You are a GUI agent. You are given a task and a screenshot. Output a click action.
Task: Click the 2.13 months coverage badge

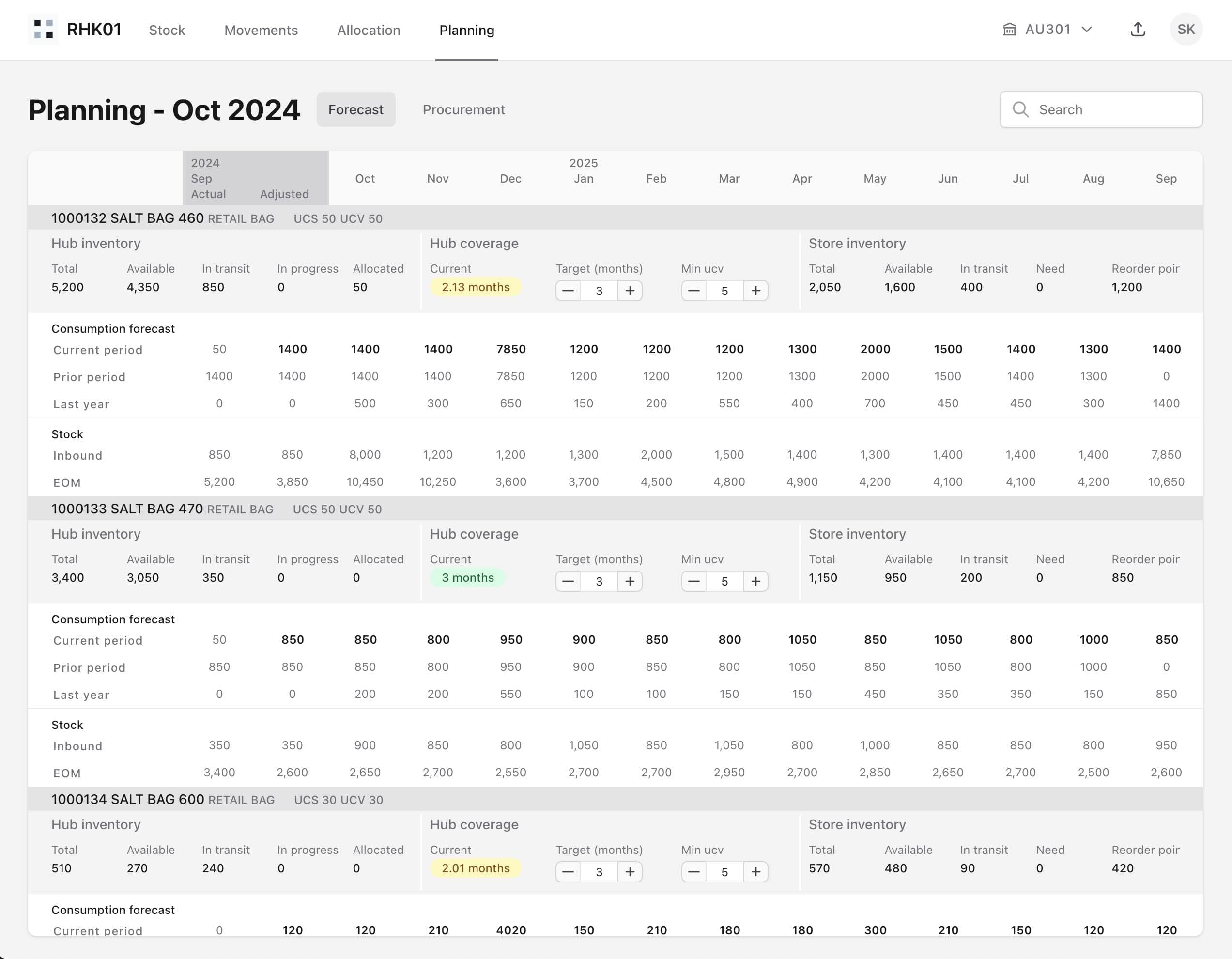pyautogui.click(x=475, y=287)
